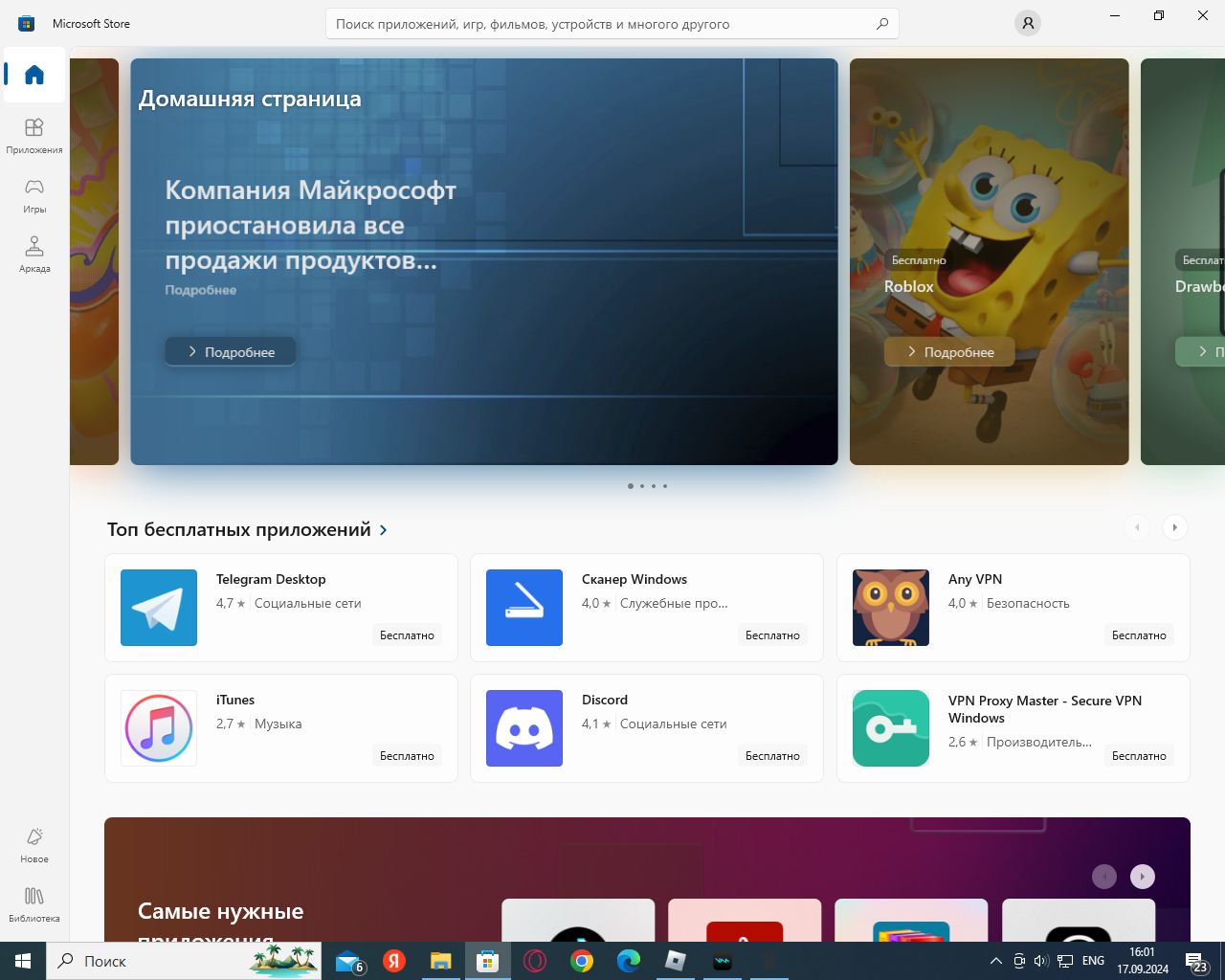
Task: Open the Сканер Windows app icon
Action: click(524, 608)
